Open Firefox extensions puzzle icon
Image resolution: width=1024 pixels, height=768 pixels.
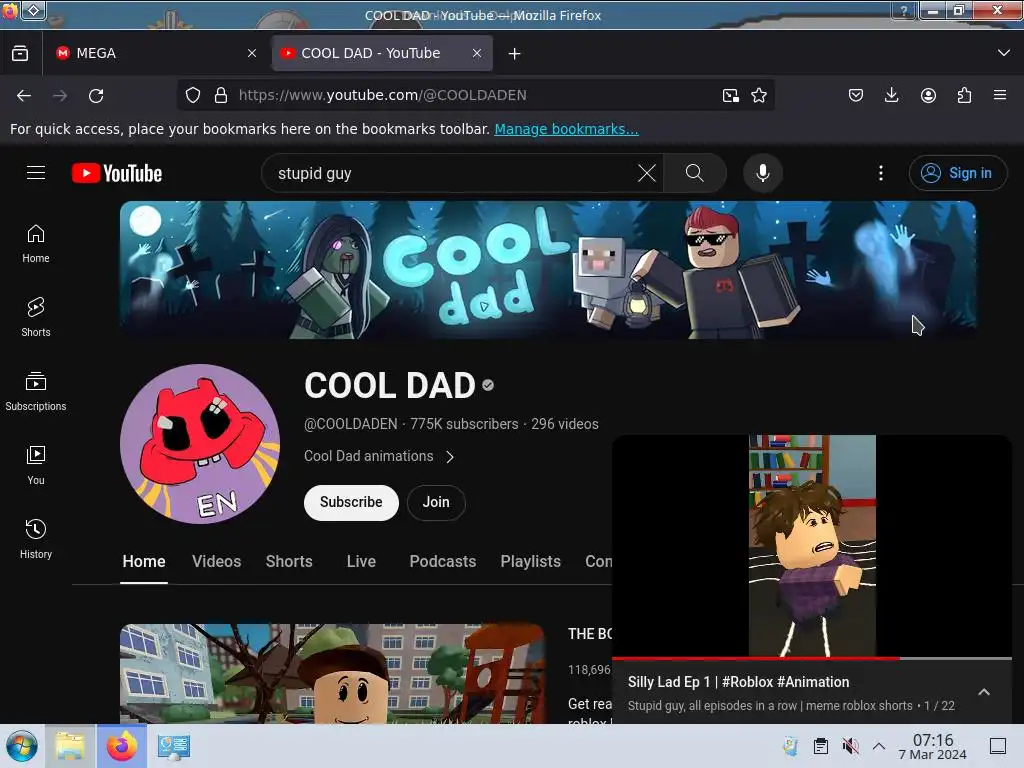tap(964, 95)
